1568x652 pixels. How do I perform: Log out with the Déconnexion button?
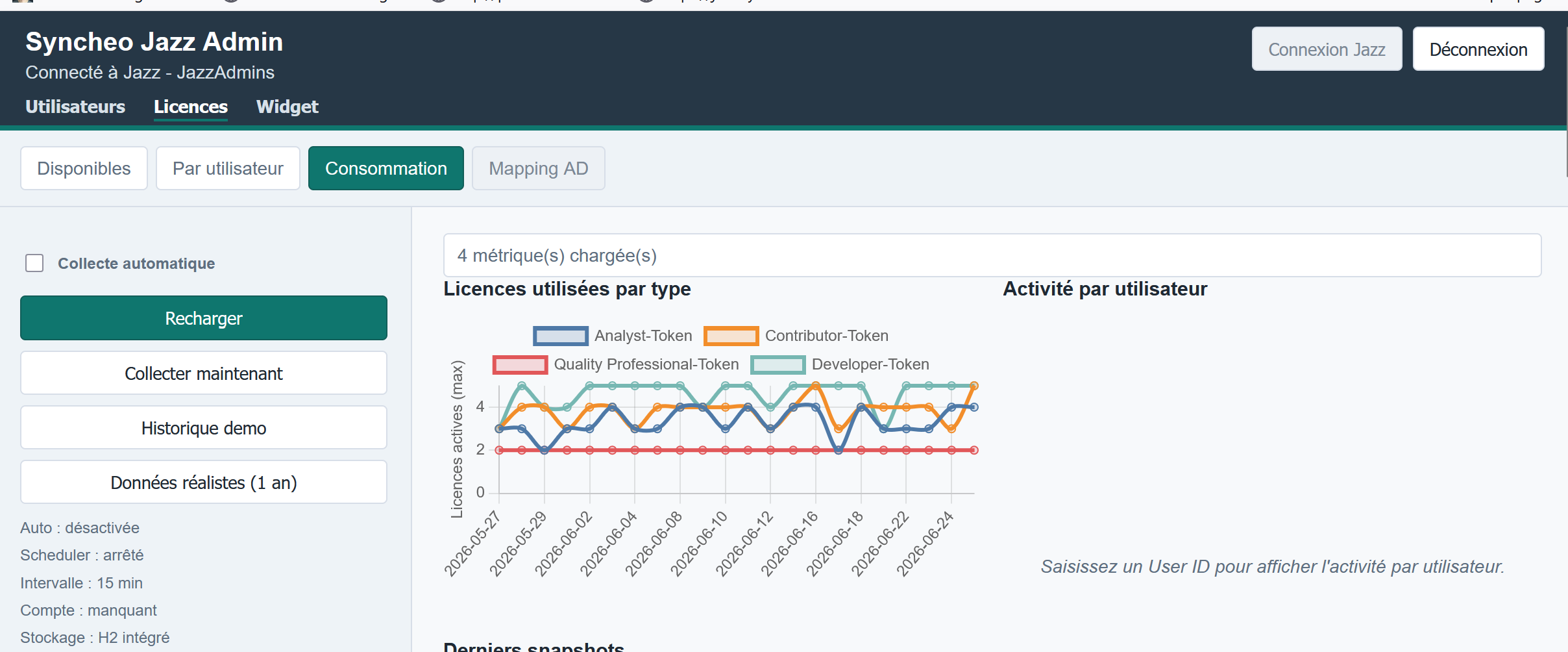pyautogui.click(x=1478, y=49)
